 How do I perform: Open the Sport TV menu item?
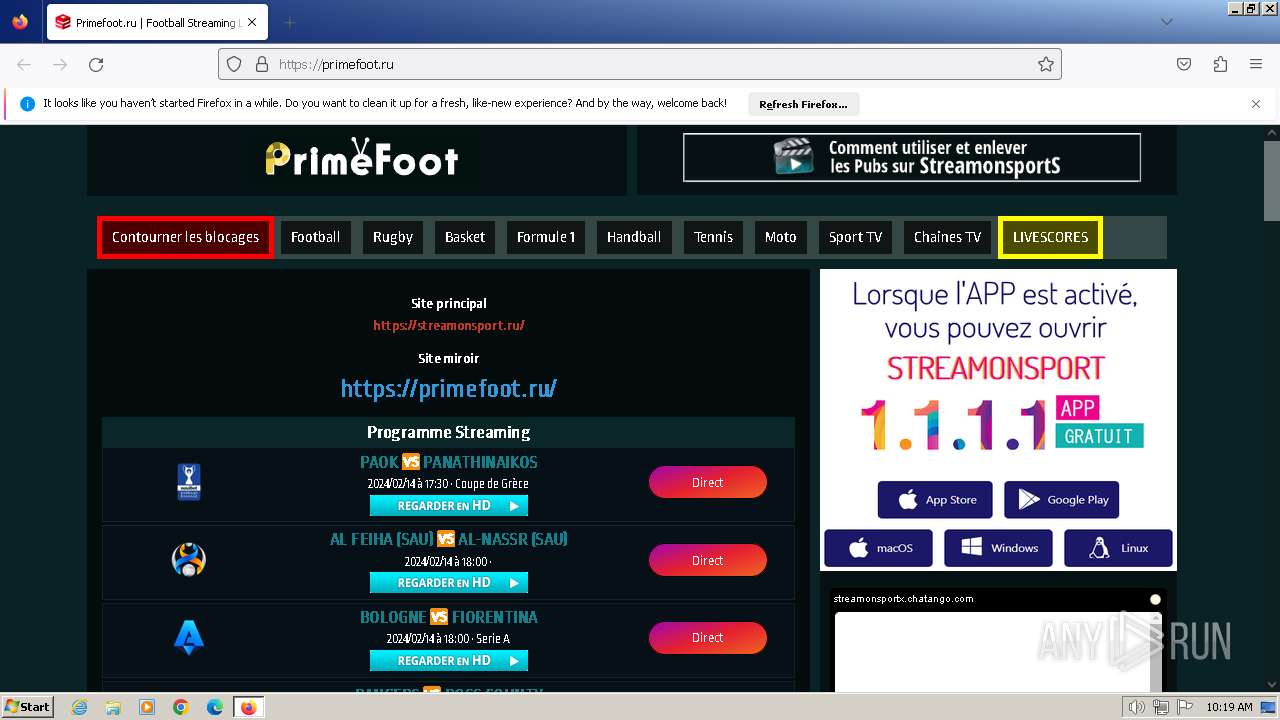[x=855, y=237]
